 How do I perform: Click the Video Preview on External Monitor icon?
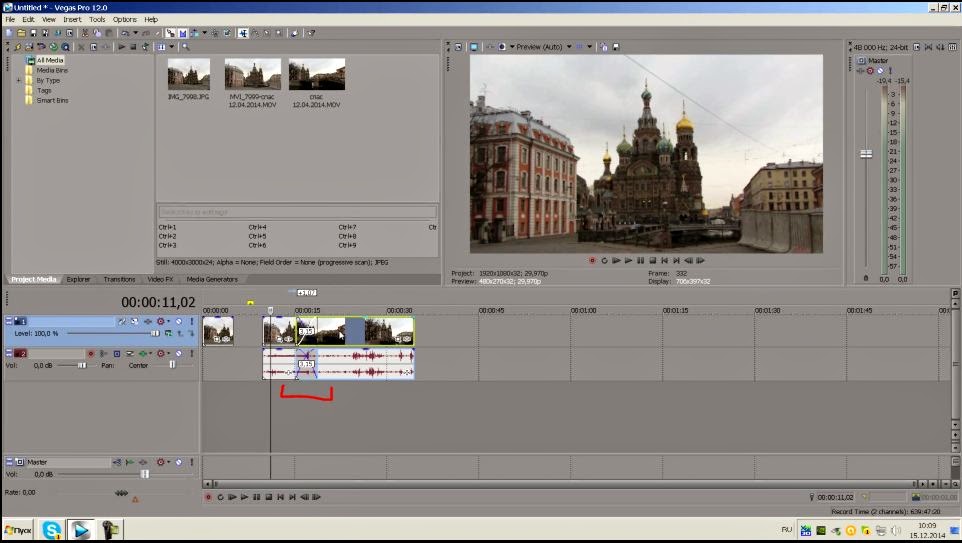pos(474,47)
